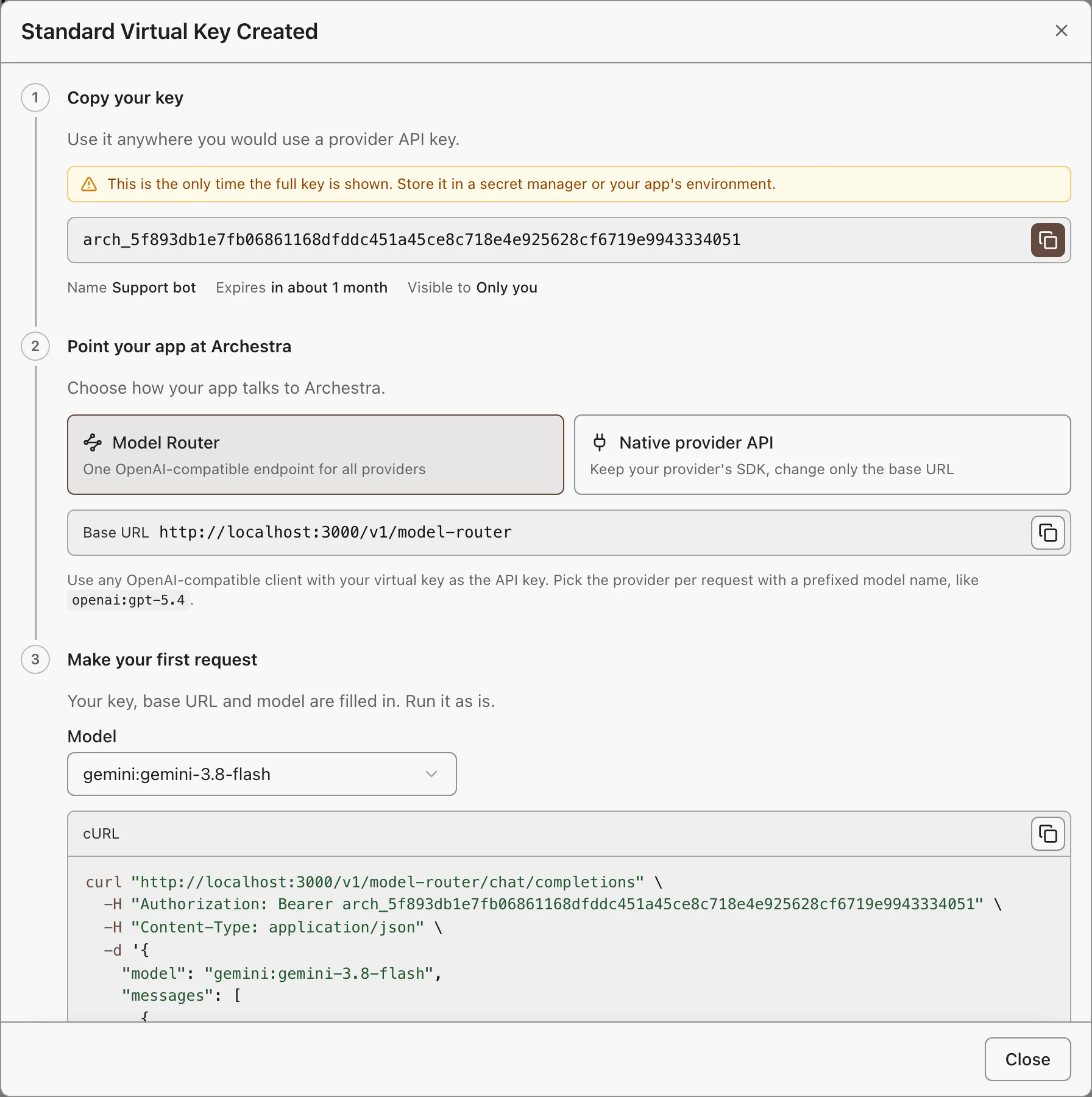Image resolution: width=1092 pixels, height=1097 pixels.
Task: Select the Model Router option card
Action: [316, 455]
